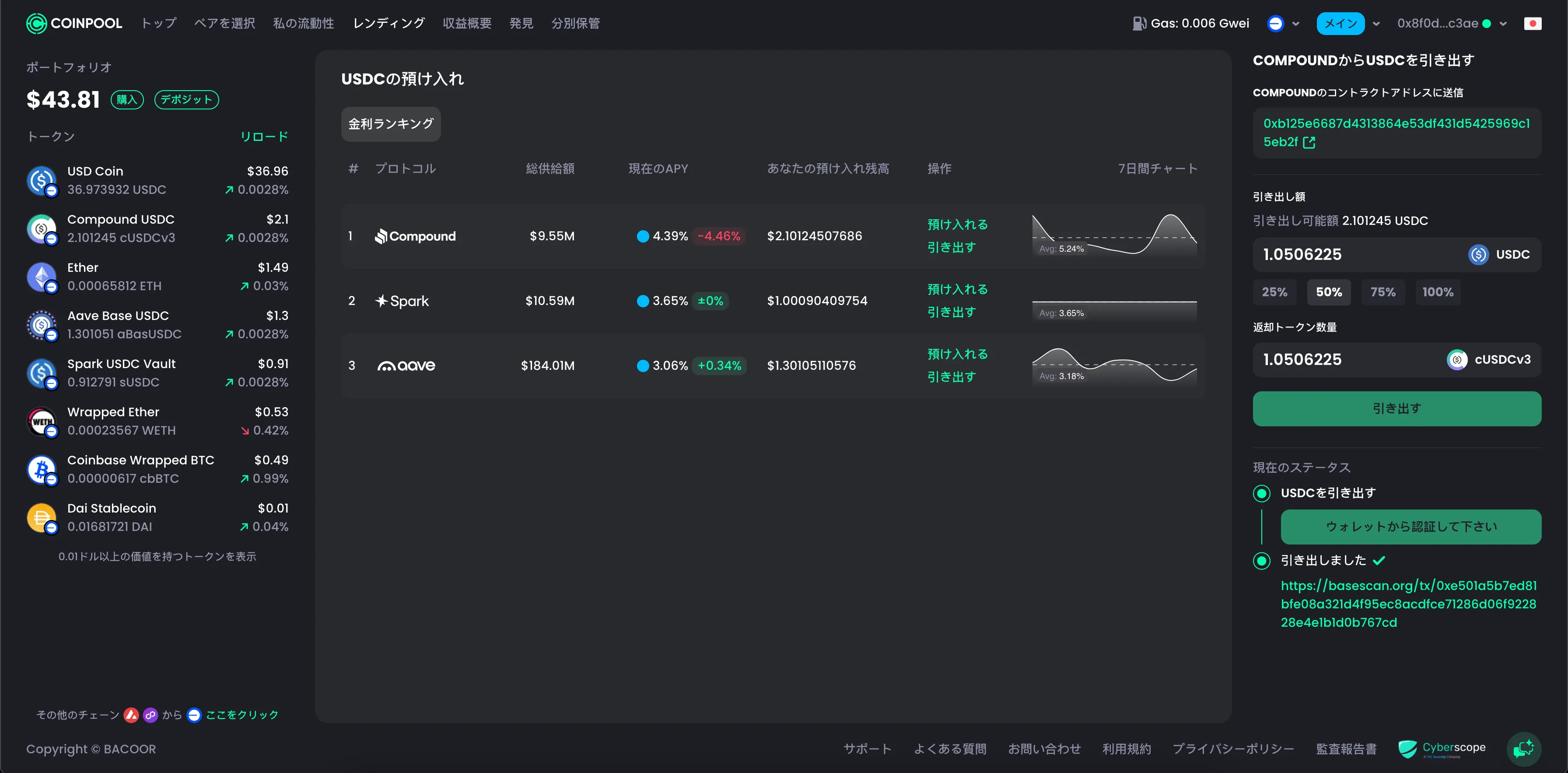Click the USDC coin icon in withdrawal amount
1568x773 pixels.
click(1478, 255)
